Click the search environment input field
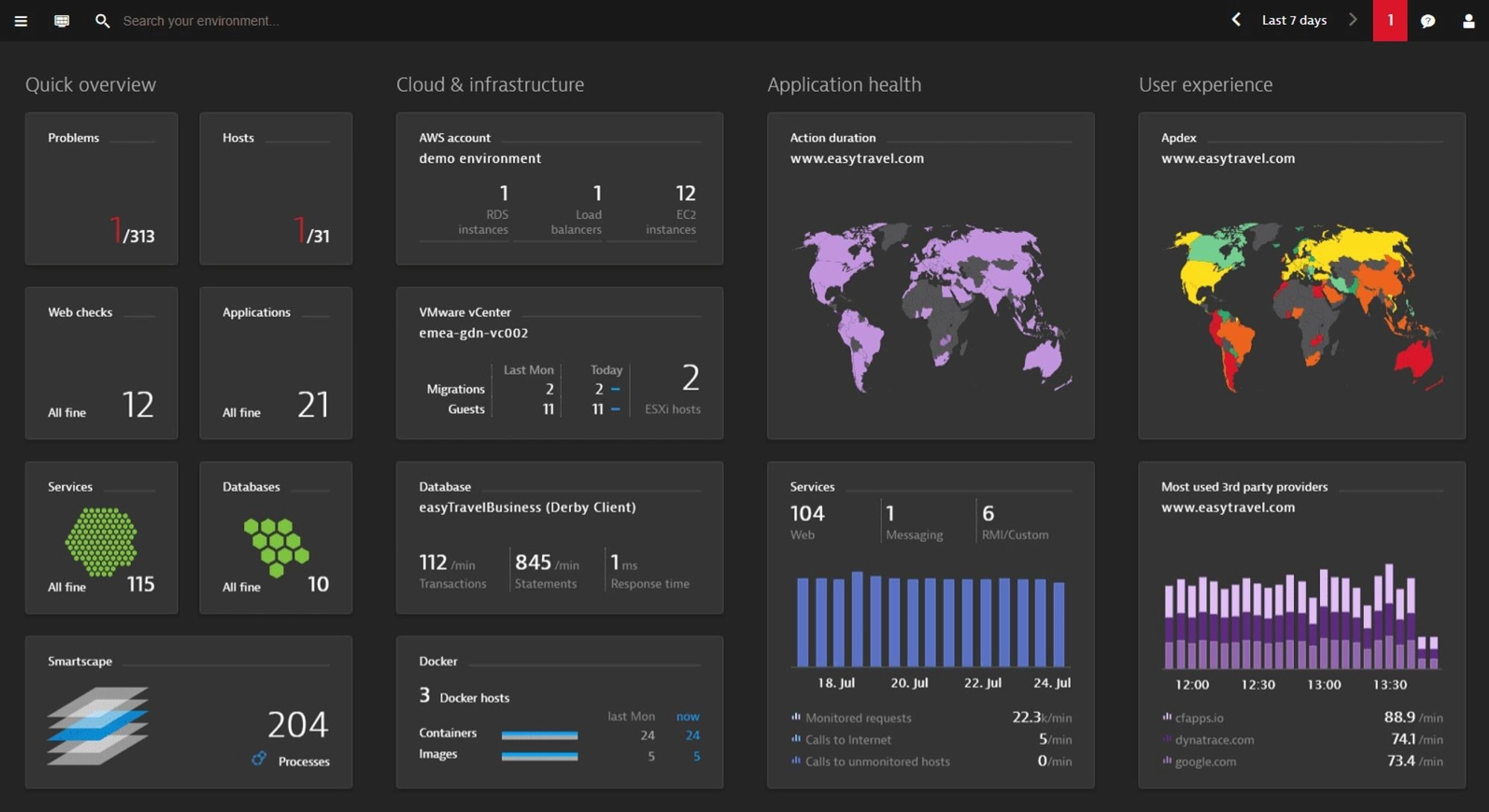This screenshot has width=1489, height=812. (200, 20)
